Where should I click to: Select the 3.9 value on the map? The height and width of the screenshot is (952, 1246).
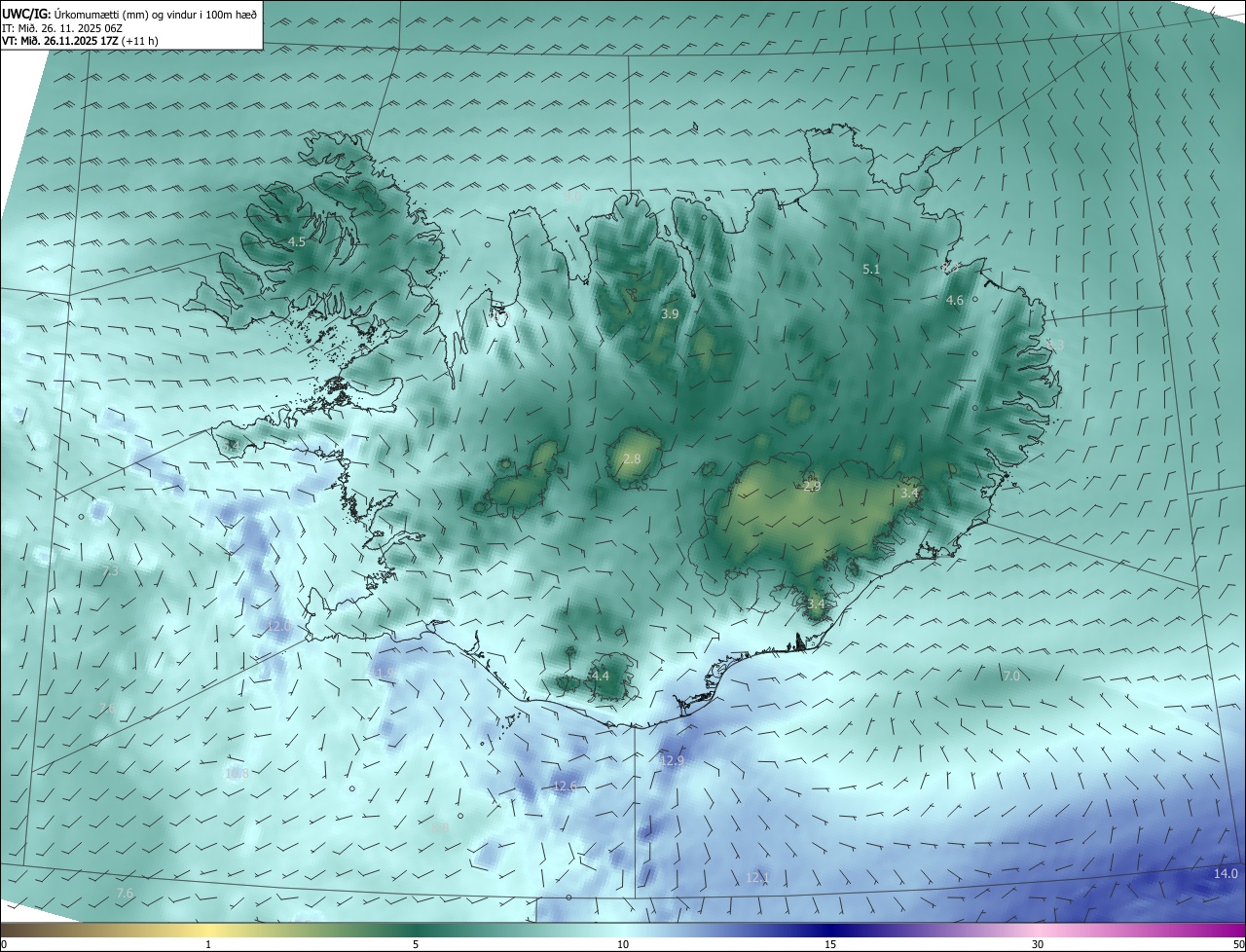pyautogui.click(x=670, y=313)
